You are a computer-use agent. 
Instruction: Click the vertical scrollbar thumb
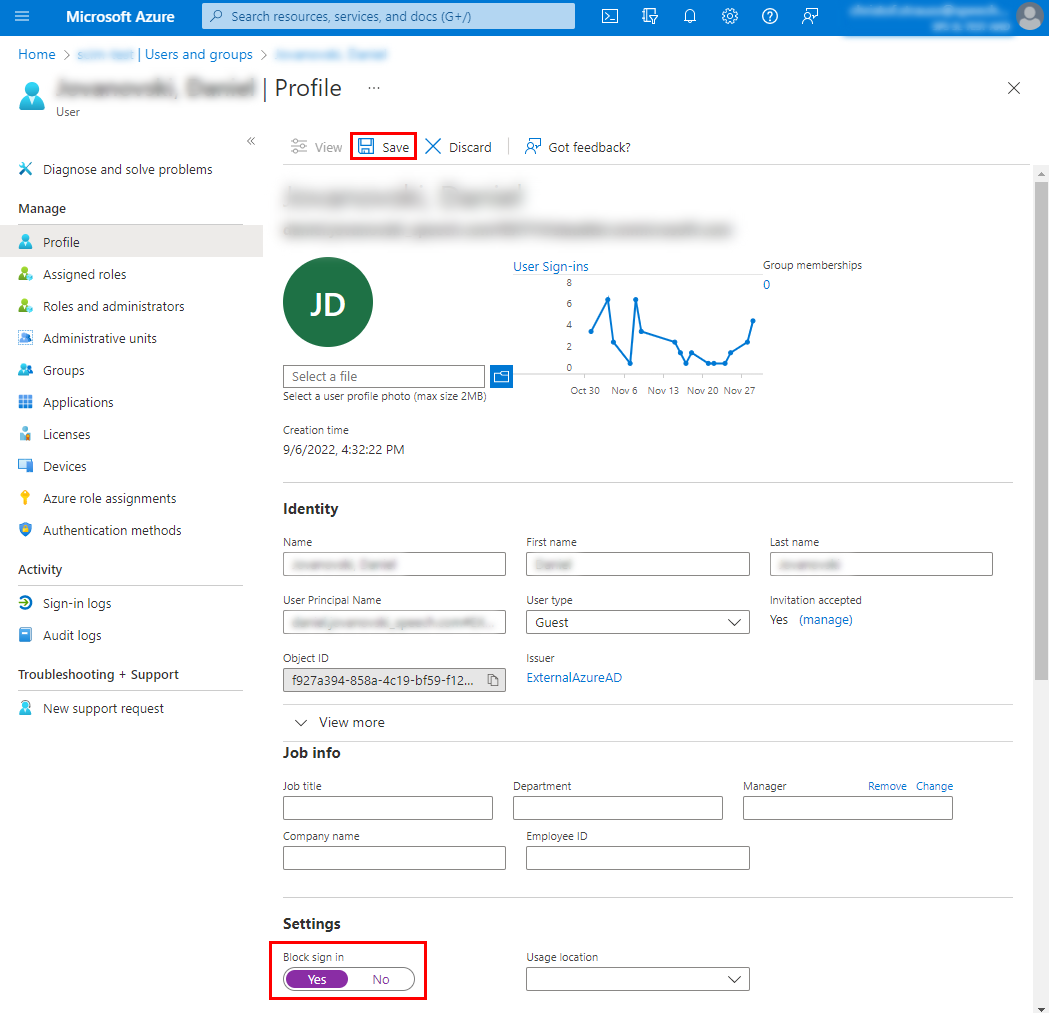pyautogui.click(x=1041, y=431)
